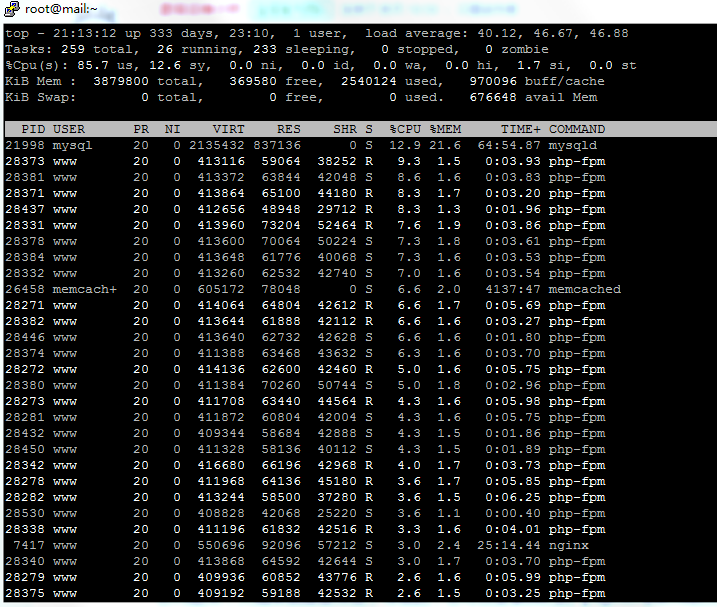Click the memcached command name
Viewport: 717px width, 607px height.
pos(584,290)
